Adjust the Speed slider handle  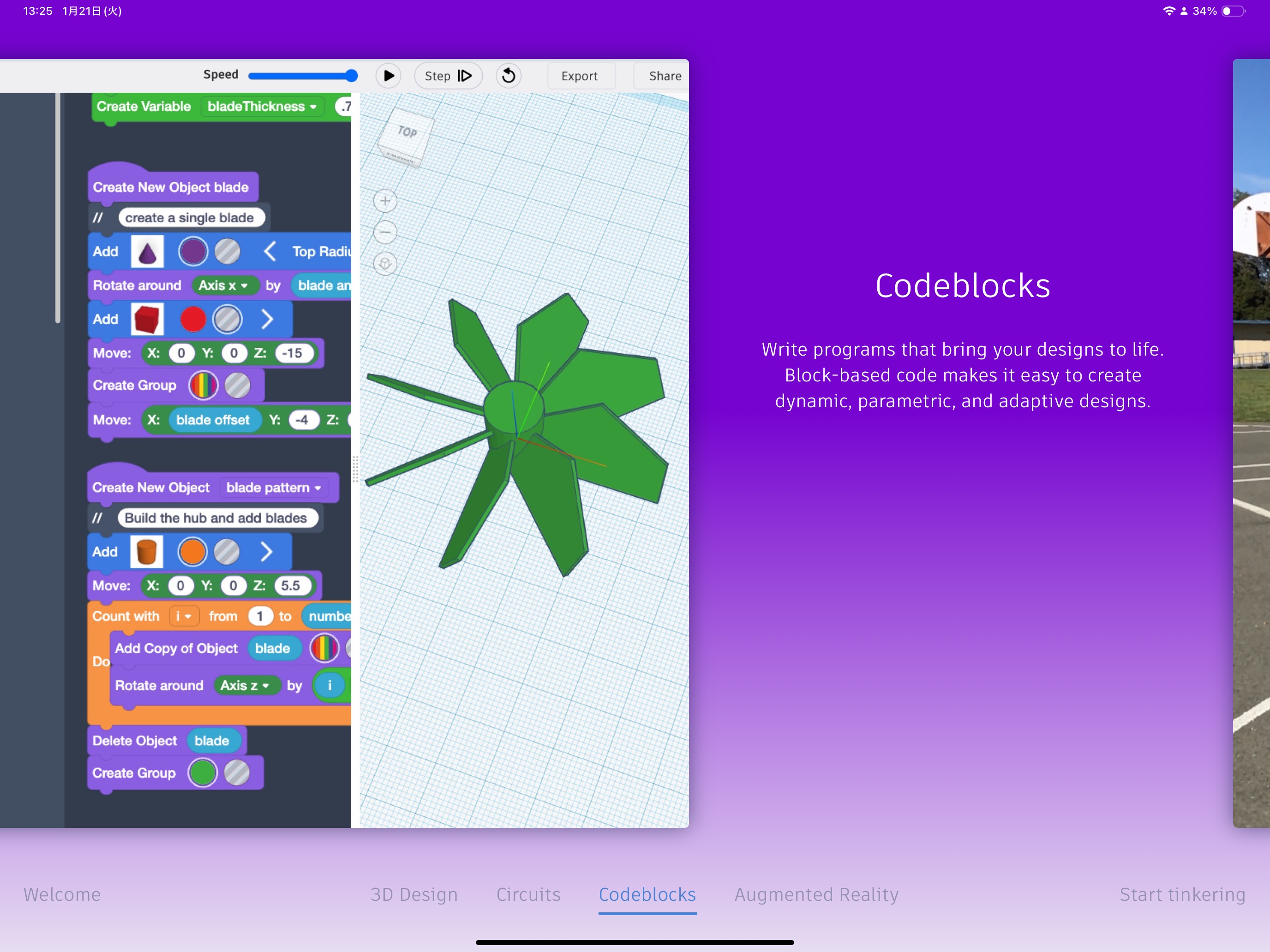point(351,75)
